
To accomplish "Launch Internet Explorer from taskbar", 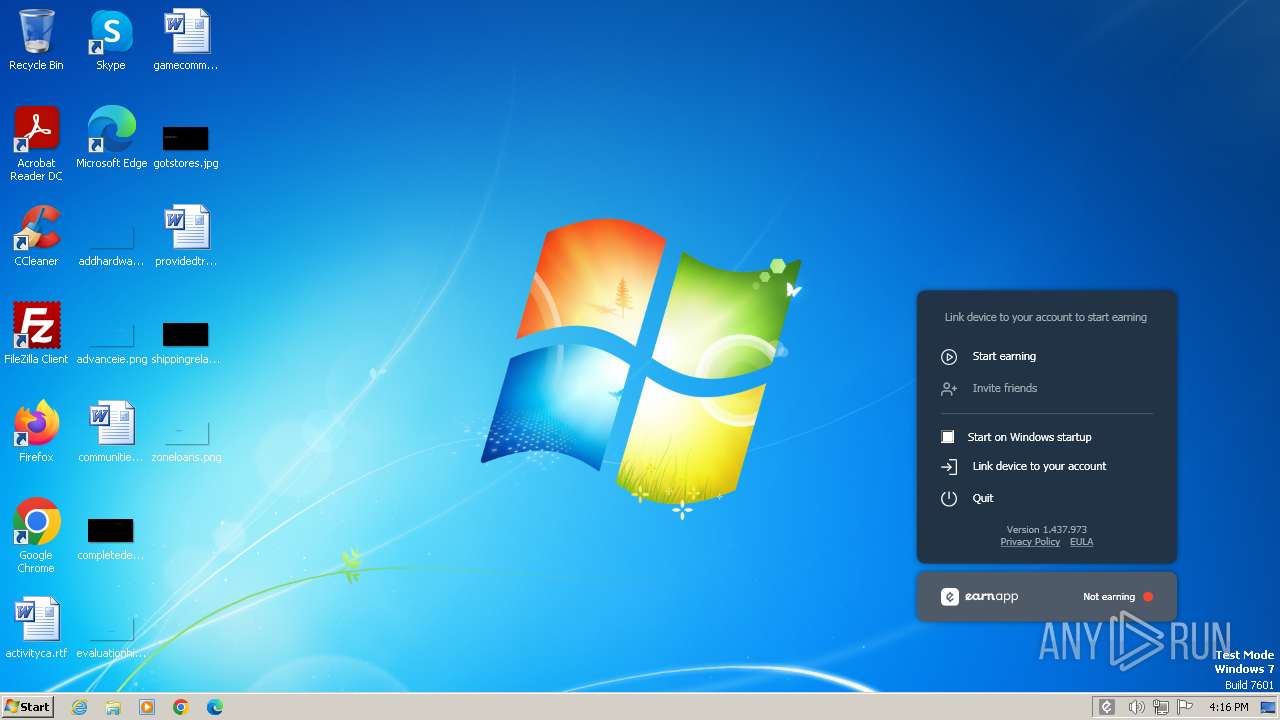I will point(79,707).
